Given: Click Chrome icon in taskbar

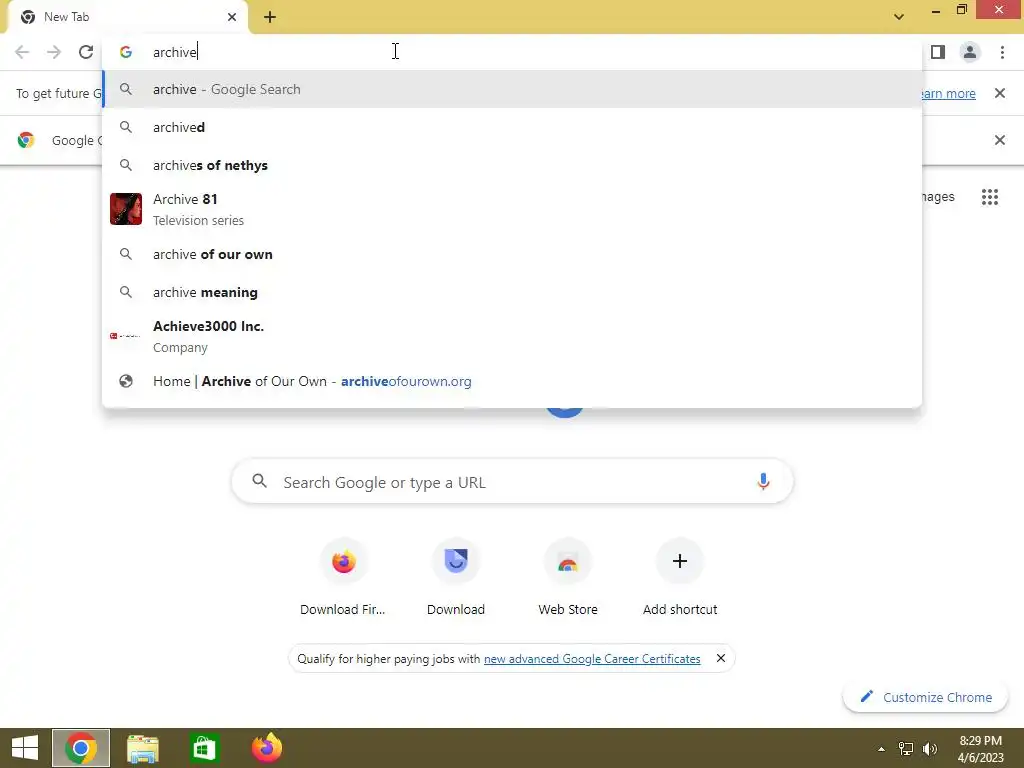Looking at the screenshot, I should (81, 748).
